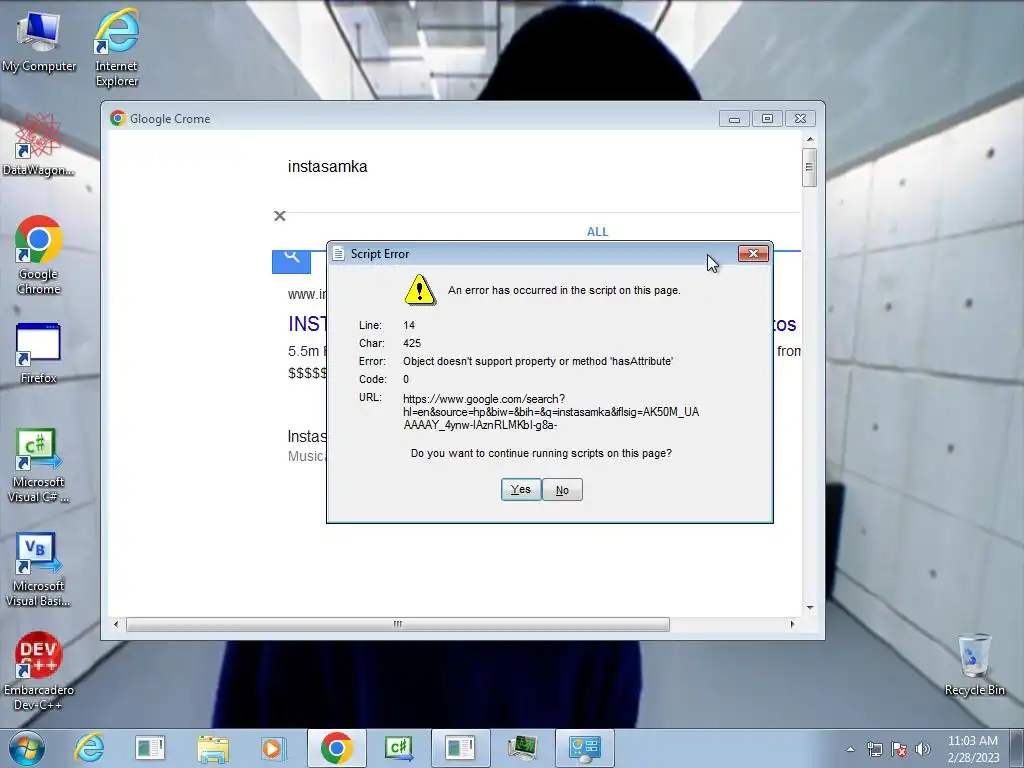
Task: Launch Internet Explorer desktop shortcut
Action: tap(116, 47)
